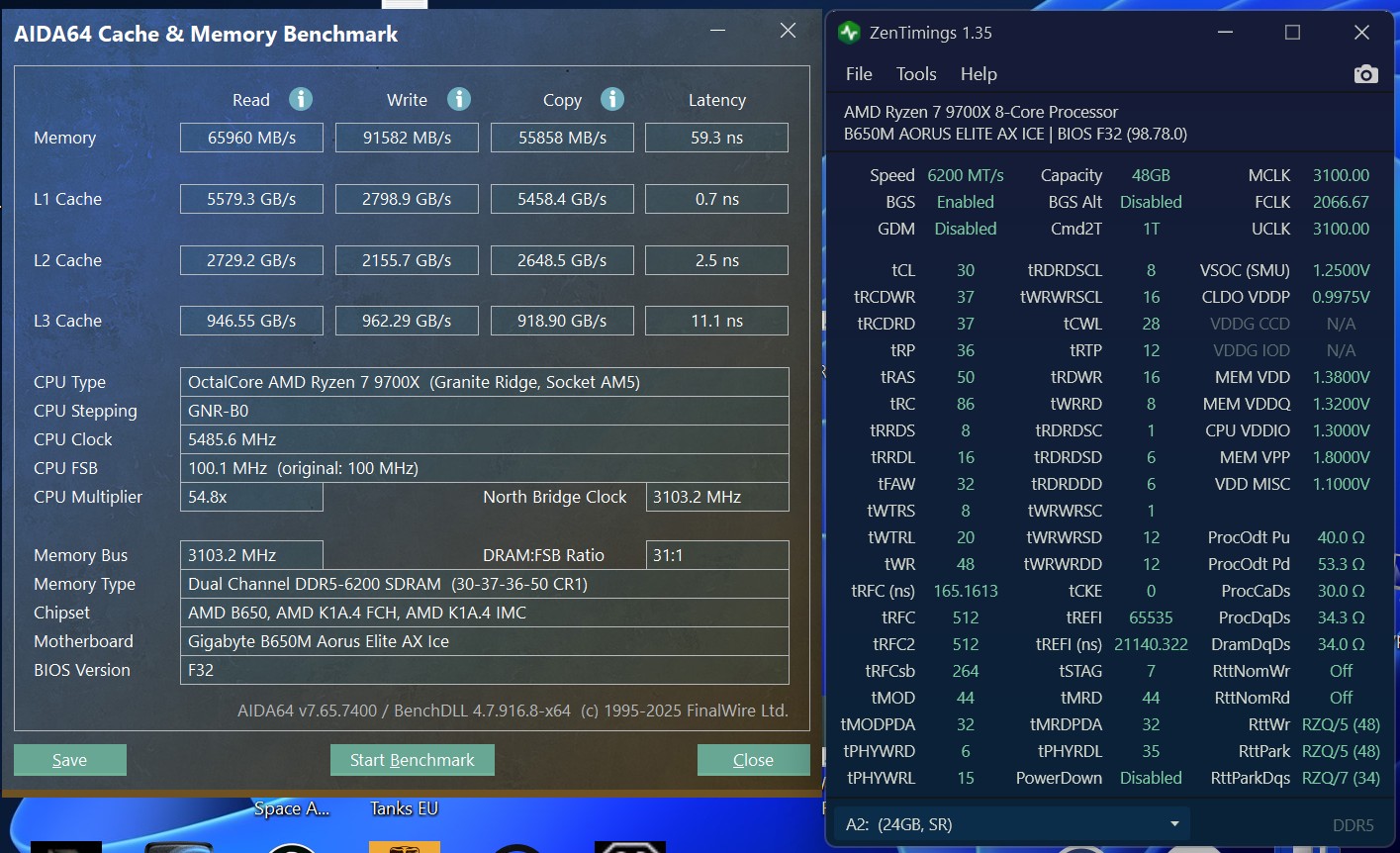
Task: Click the CPU Type field with Ryzen 7 9700X
Action: coord(484,382)
